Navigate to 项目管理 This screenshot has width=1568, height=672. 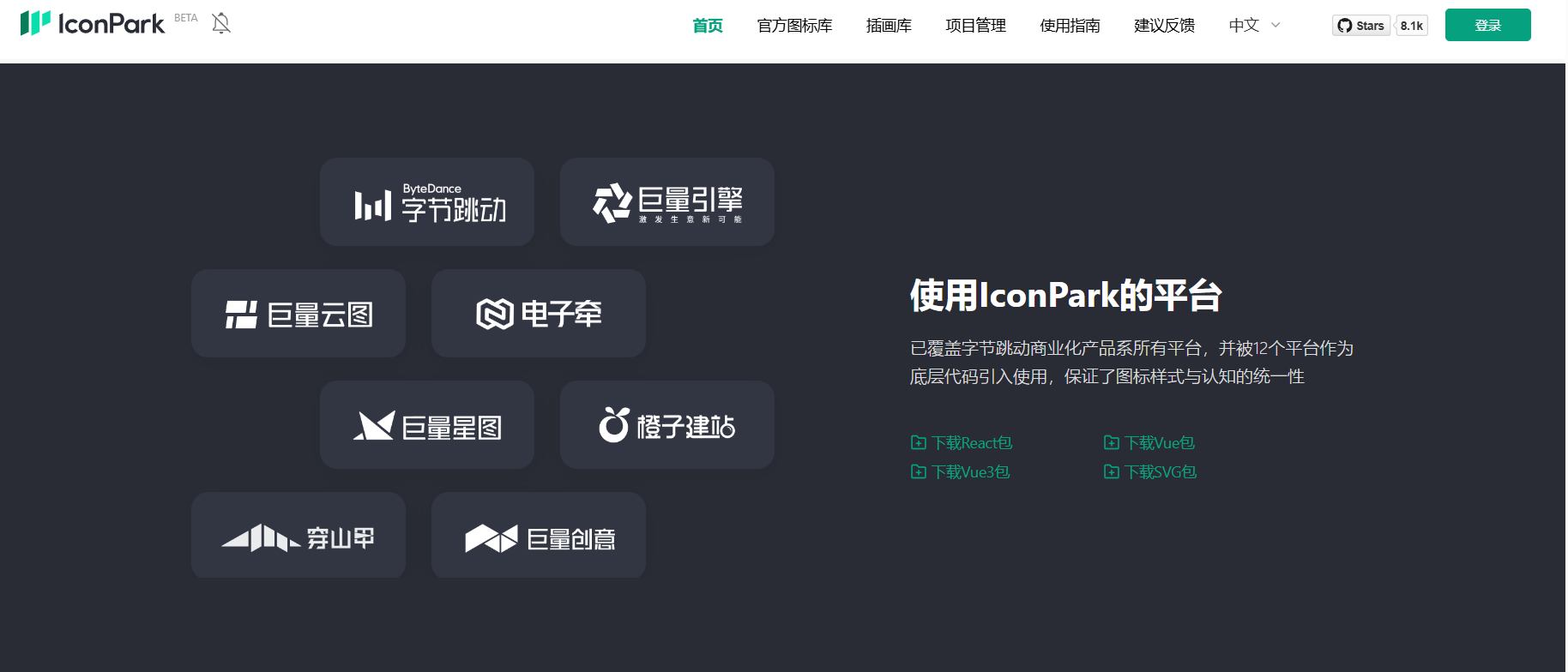pyautogui.click(x=976, y=26)
